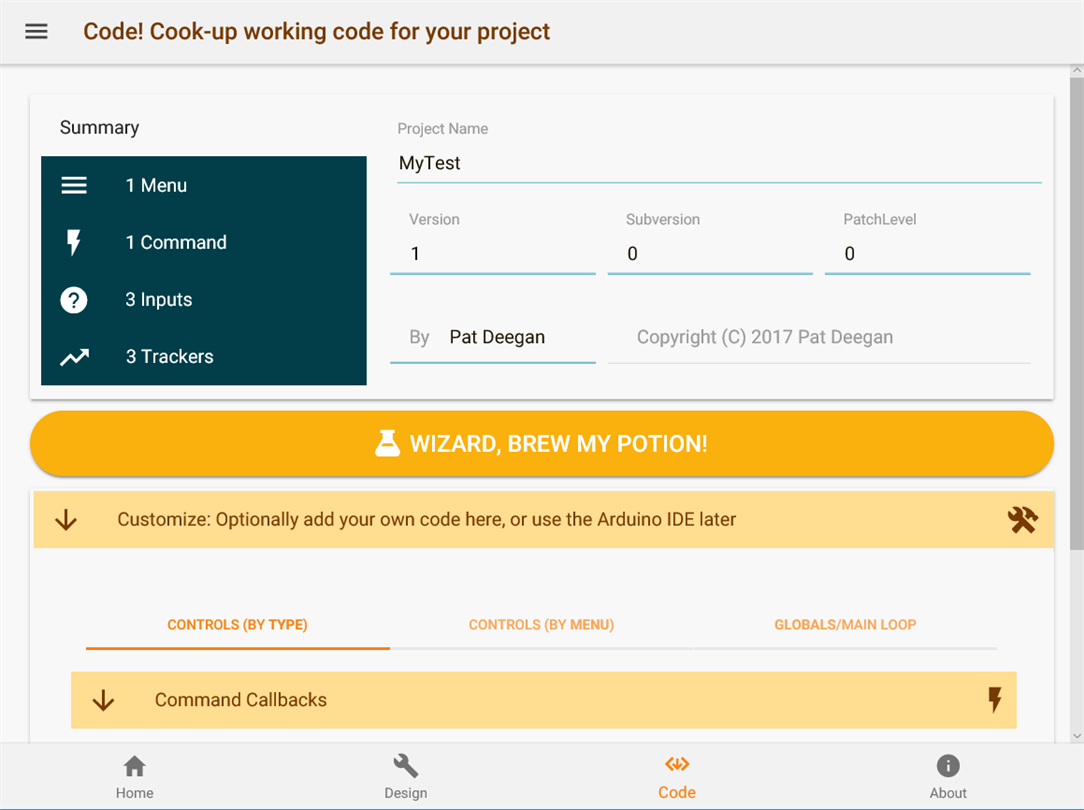This screenshot has width=1084, height=810.
Task: Select the Controls (By Type) tab
Action: pos(237,625)
